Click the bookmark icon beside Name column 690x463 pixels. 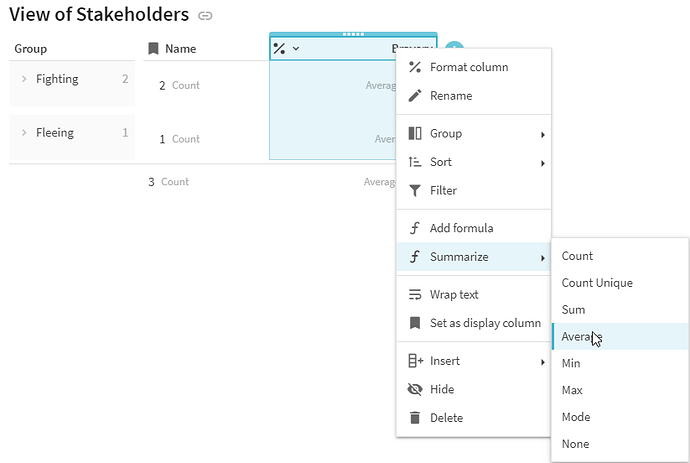[153, 48]
